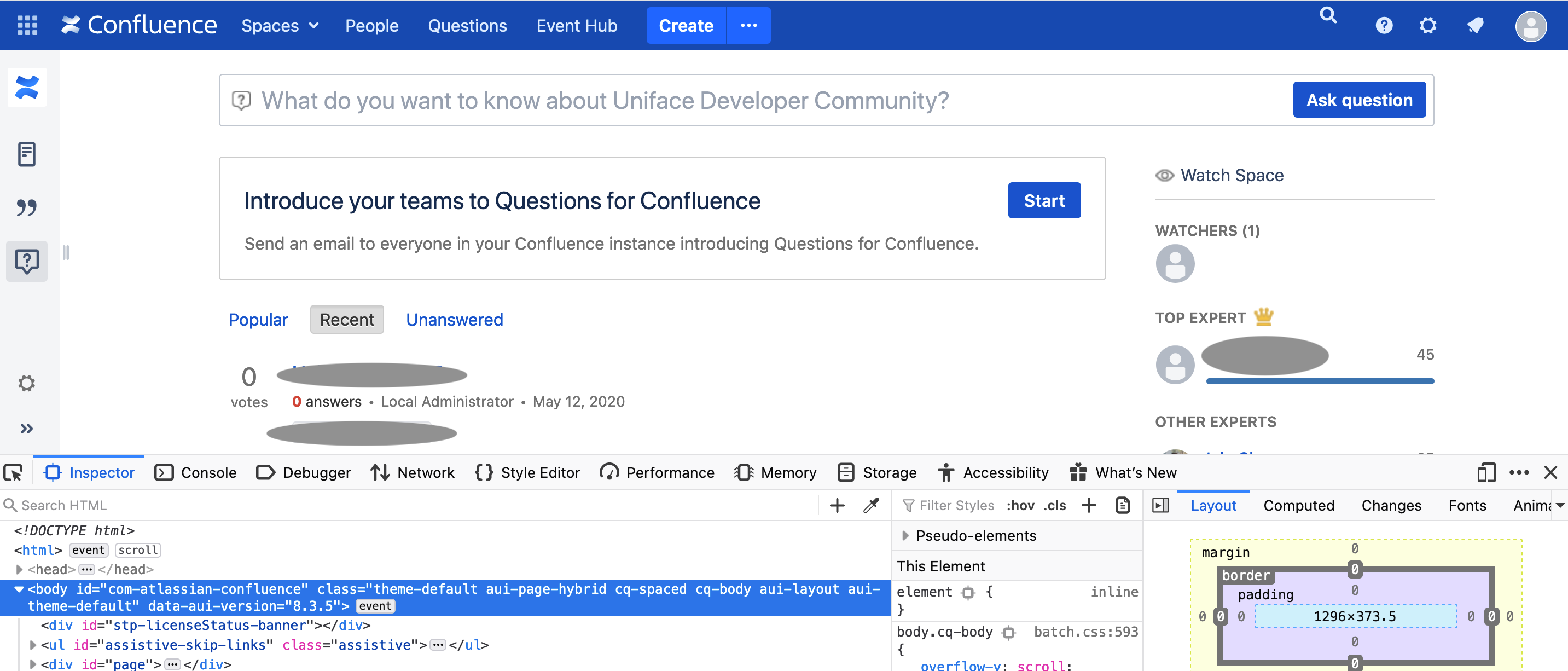Collapse the body element node
Screen dimensions: 1568x671
19,589
